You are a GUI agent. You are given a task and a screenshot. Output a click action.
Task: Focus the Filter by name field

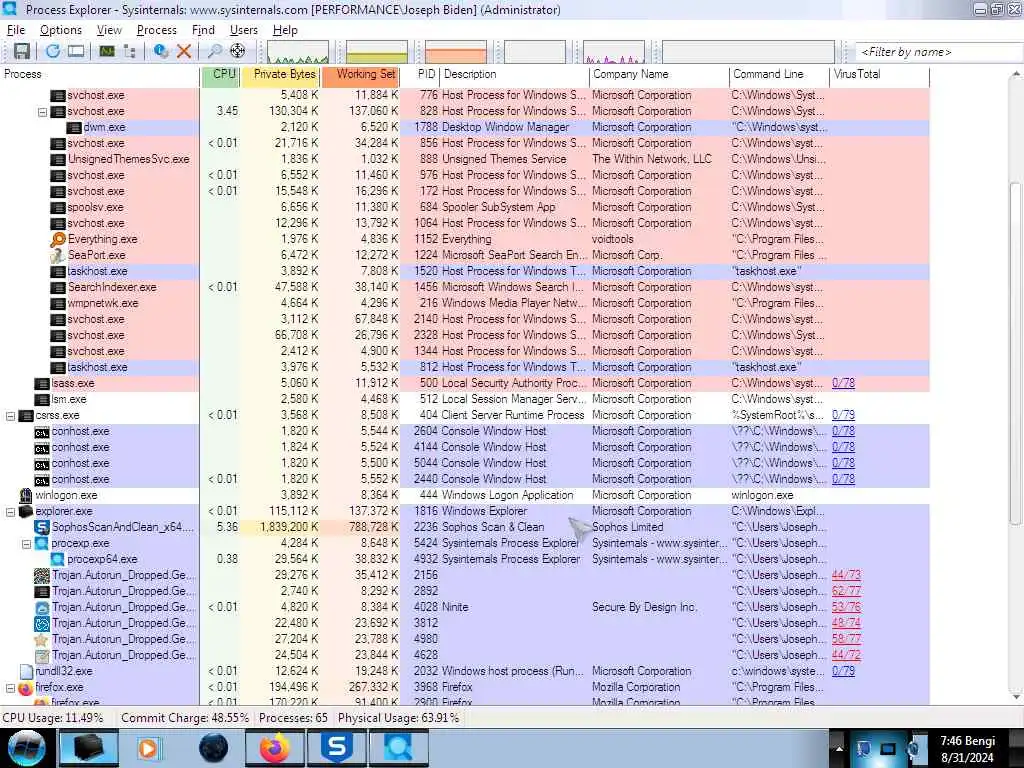[938, 52]
